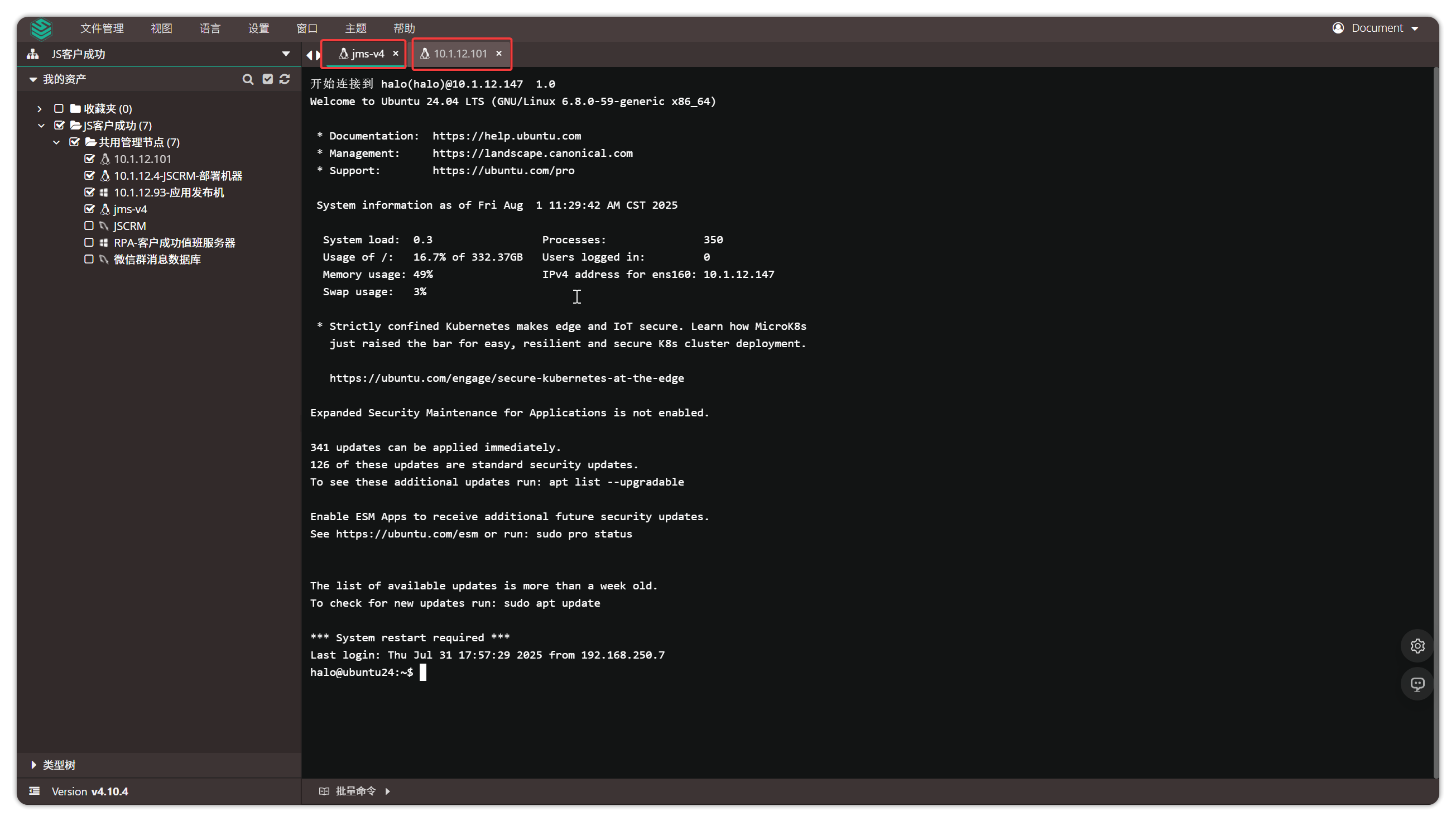1456x816 pixels.
Task: Expand the 类型树 section
Action: 34,765
